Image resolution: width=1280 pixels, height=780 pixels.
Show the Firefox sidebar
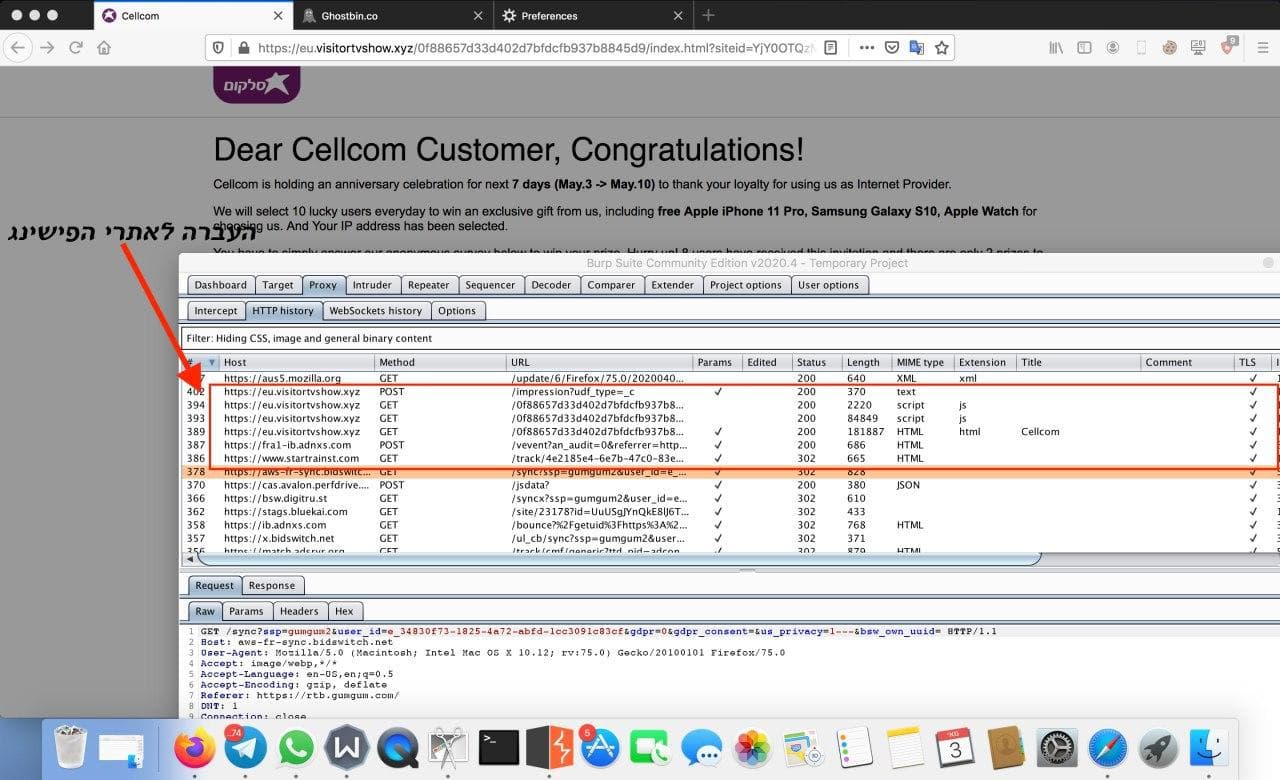click(1084, 47)
